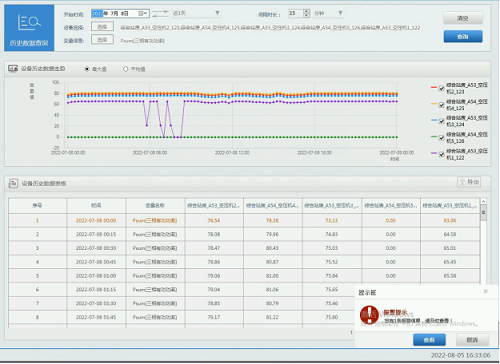Select the 最大值 radio option
This screenshot has height=364, width=500.
(87, 69)
